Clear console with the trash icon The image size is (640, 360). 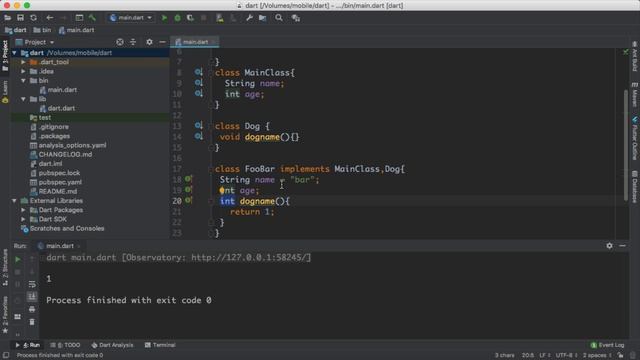tap(32, 322)
